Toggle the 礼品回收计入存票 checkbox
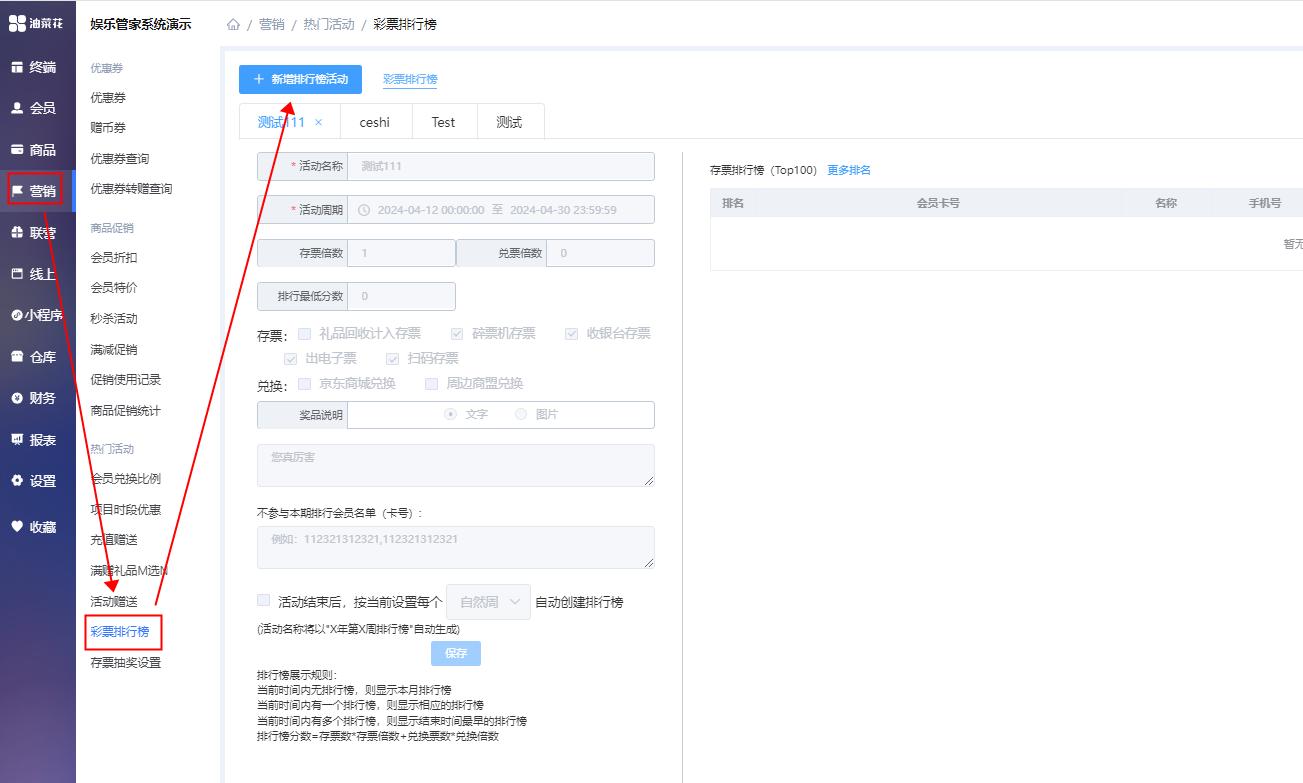1303x783 pixels. 304,333
